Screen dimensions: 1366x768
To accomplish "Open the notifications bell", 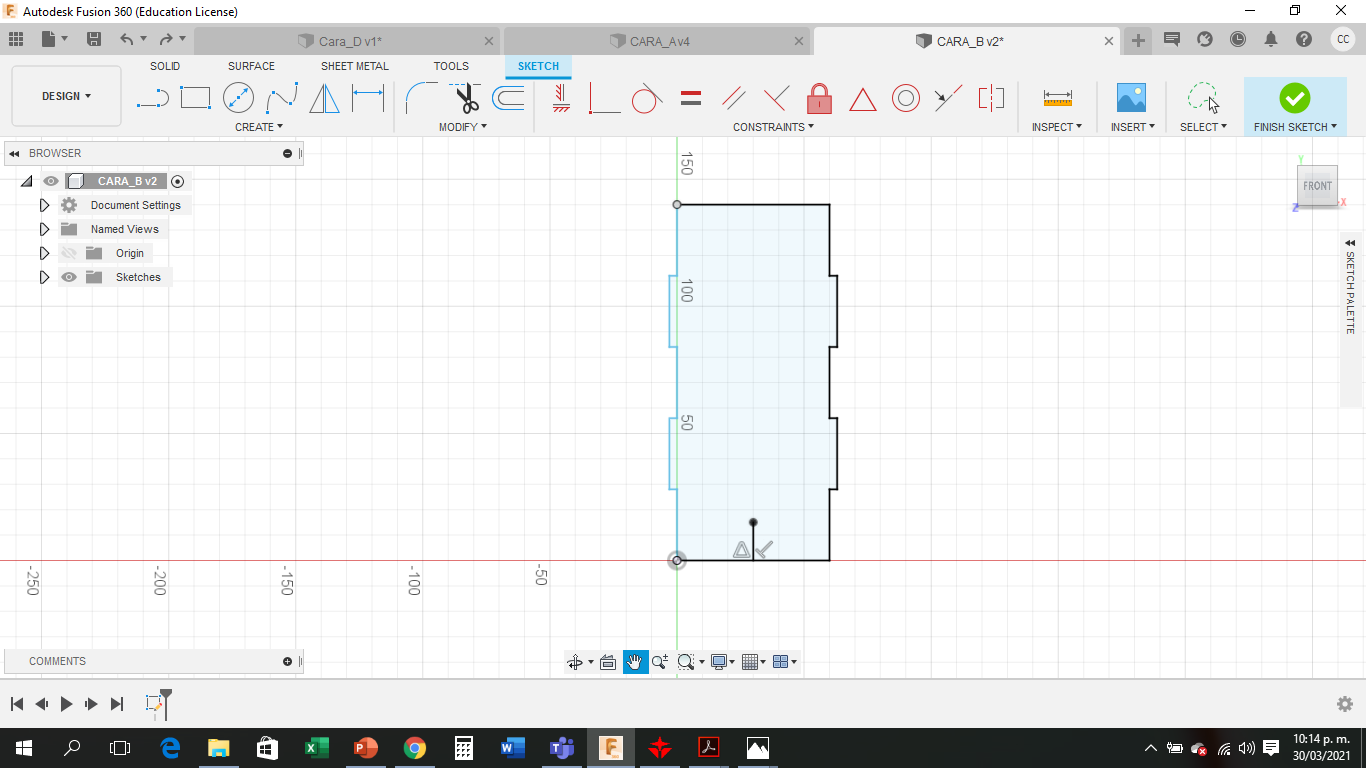I will pyautogui.click(x=1271, y=40).
